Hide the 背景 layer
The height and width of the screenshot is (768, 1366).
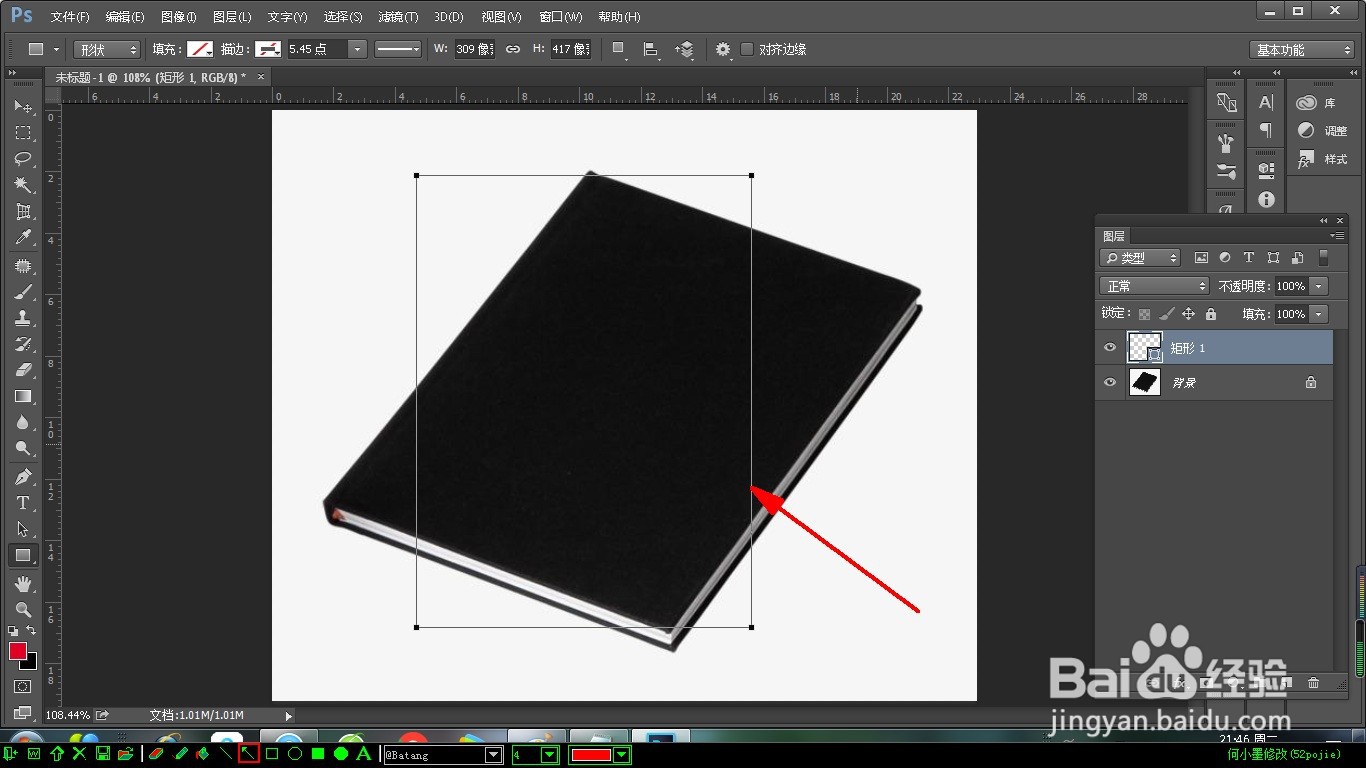tap(1110, 382)
